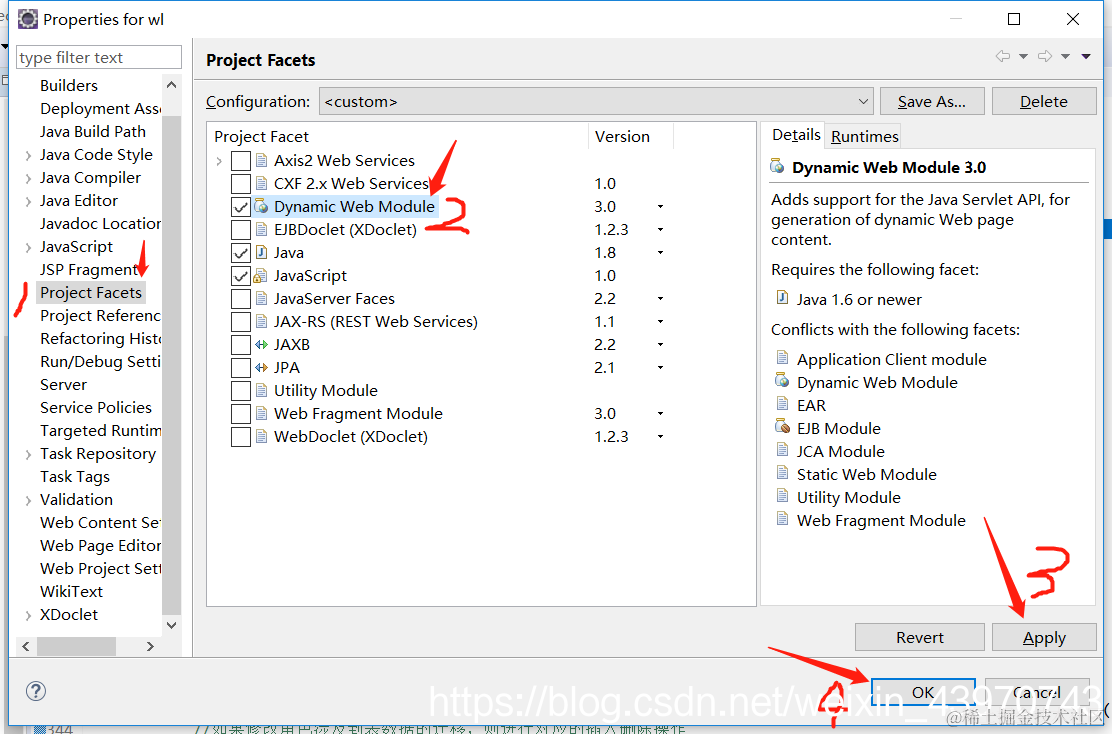Click the Application Client module icon
The width and height of the screenshot is (1112, 734).
[x=782, y=357]
